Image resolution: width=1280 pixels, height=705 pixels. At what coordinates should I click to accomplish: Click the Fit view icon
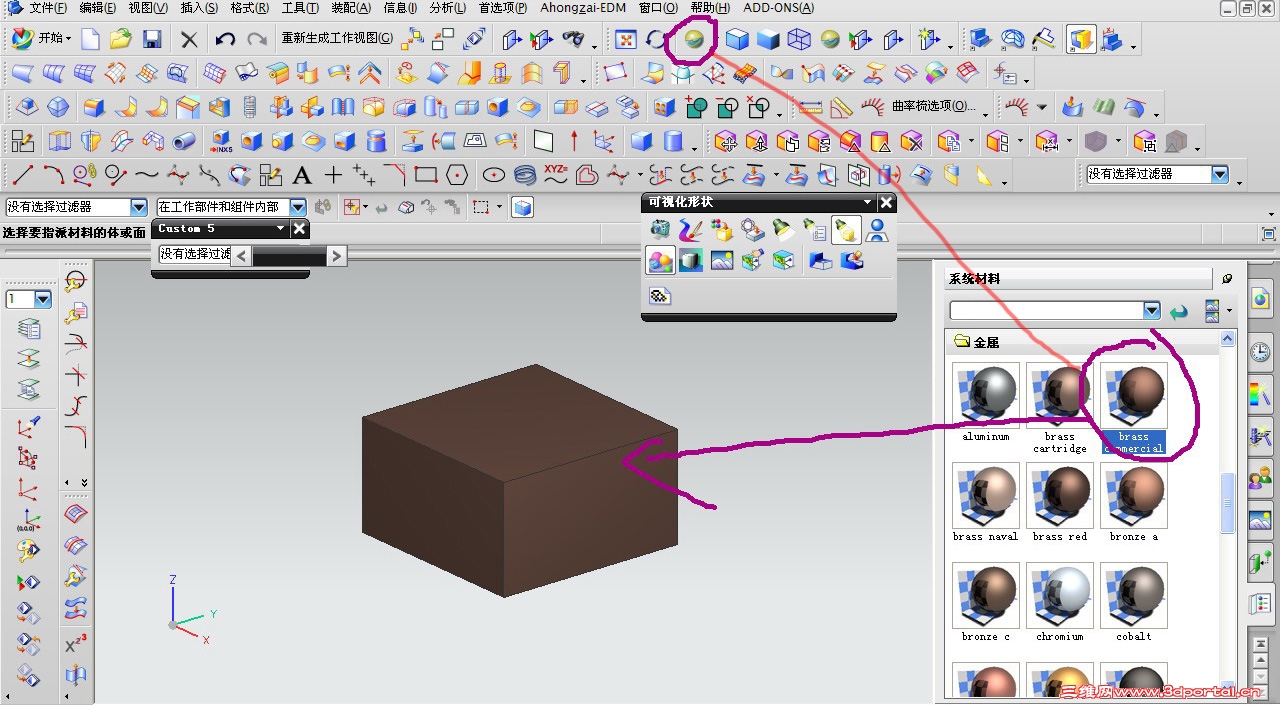pyautogui.click(x=626, y=39)
